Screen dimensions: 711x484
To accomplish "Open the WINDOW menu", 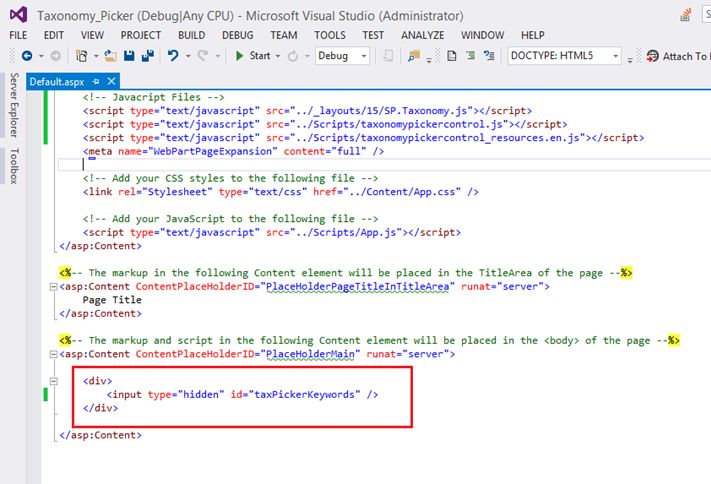I will pos(482,35).
